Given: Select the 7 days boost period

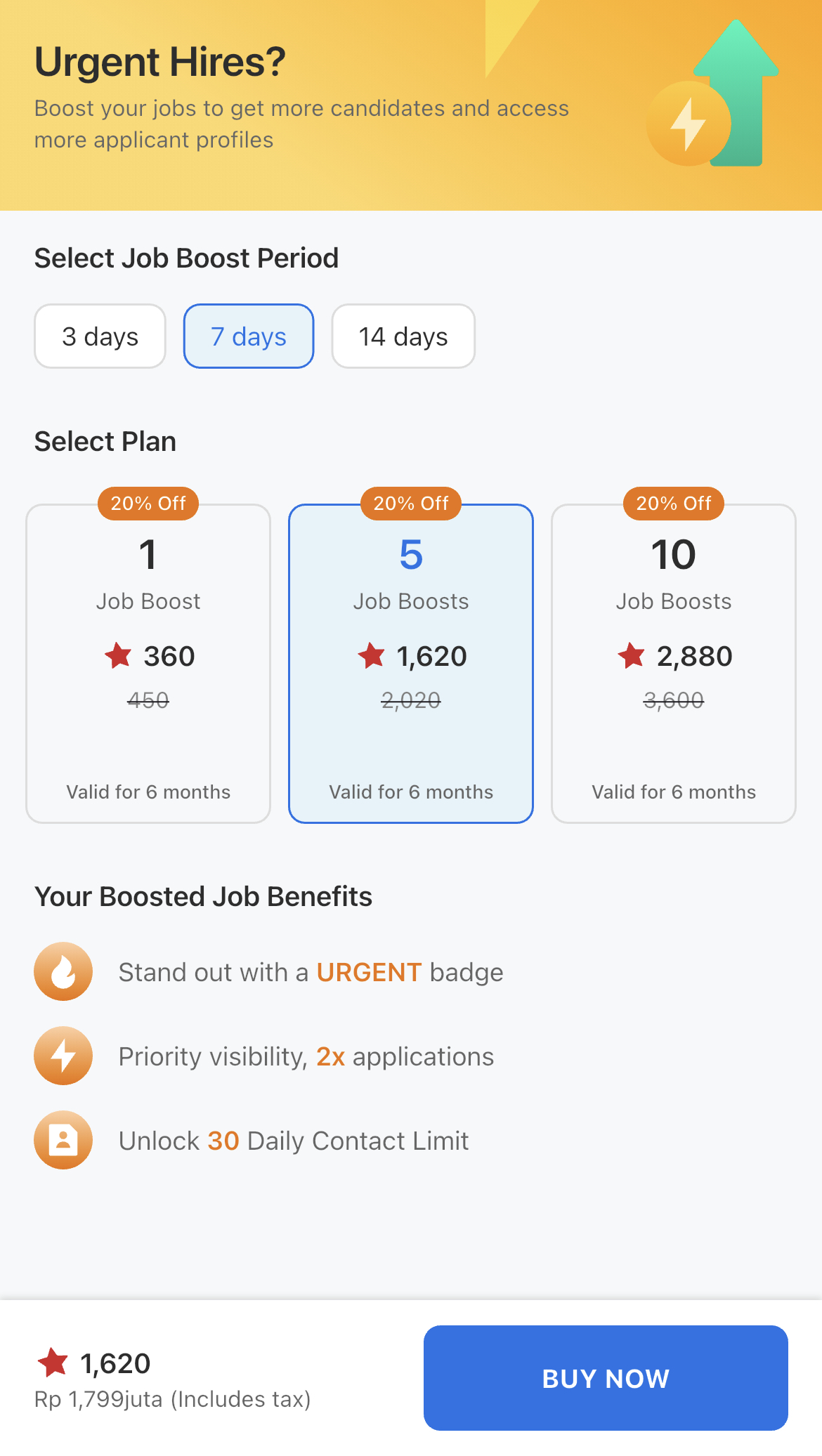Looking at the screenshot, I should [x=249, y=336].
